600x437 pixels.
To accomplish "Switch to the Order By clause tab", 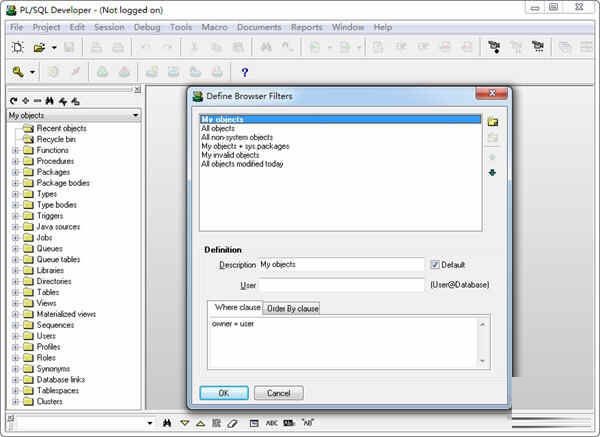I will click(292, 308).
